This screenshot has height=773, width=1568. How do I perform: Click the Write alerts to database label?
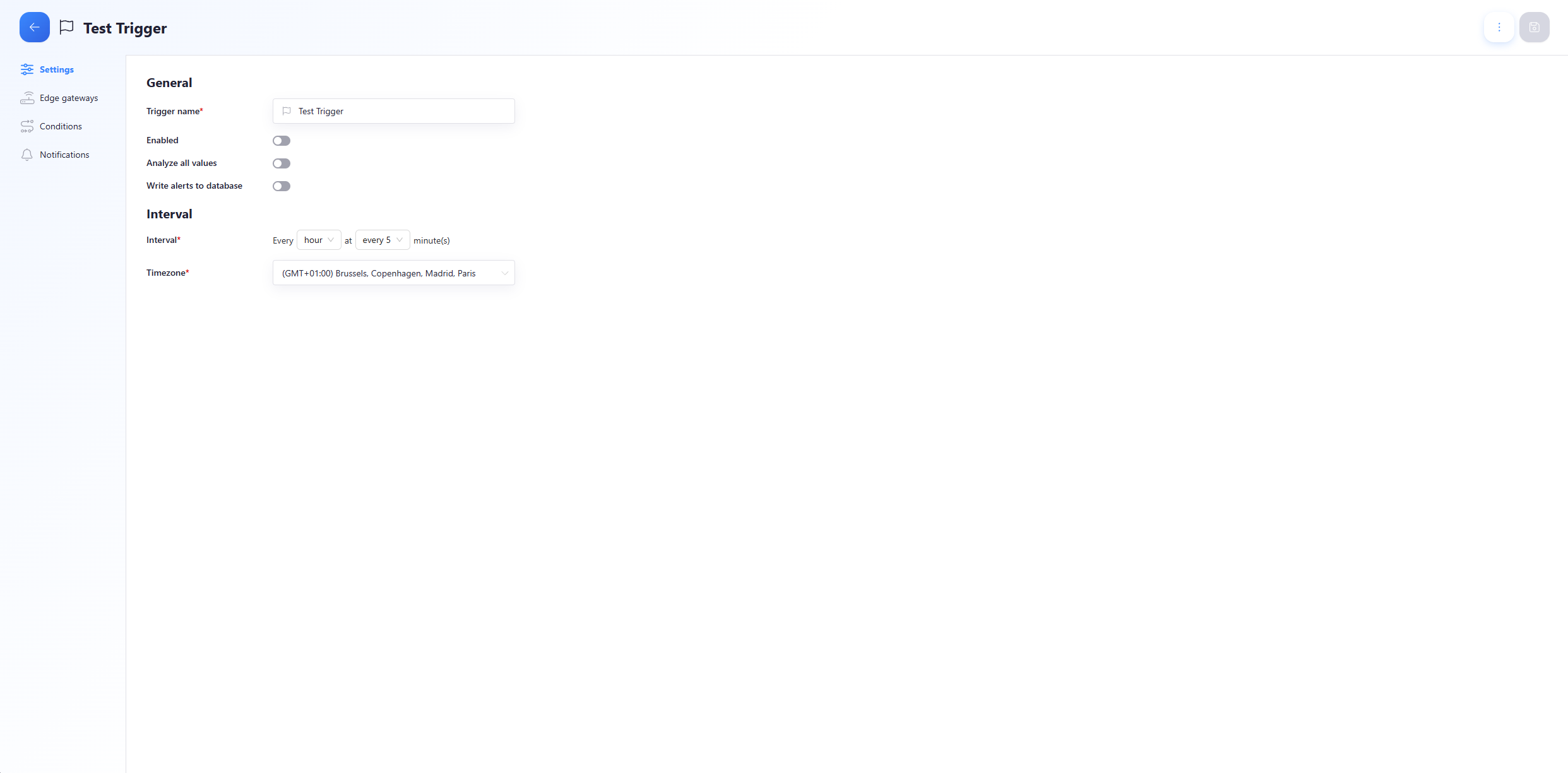tap(194, 186)
